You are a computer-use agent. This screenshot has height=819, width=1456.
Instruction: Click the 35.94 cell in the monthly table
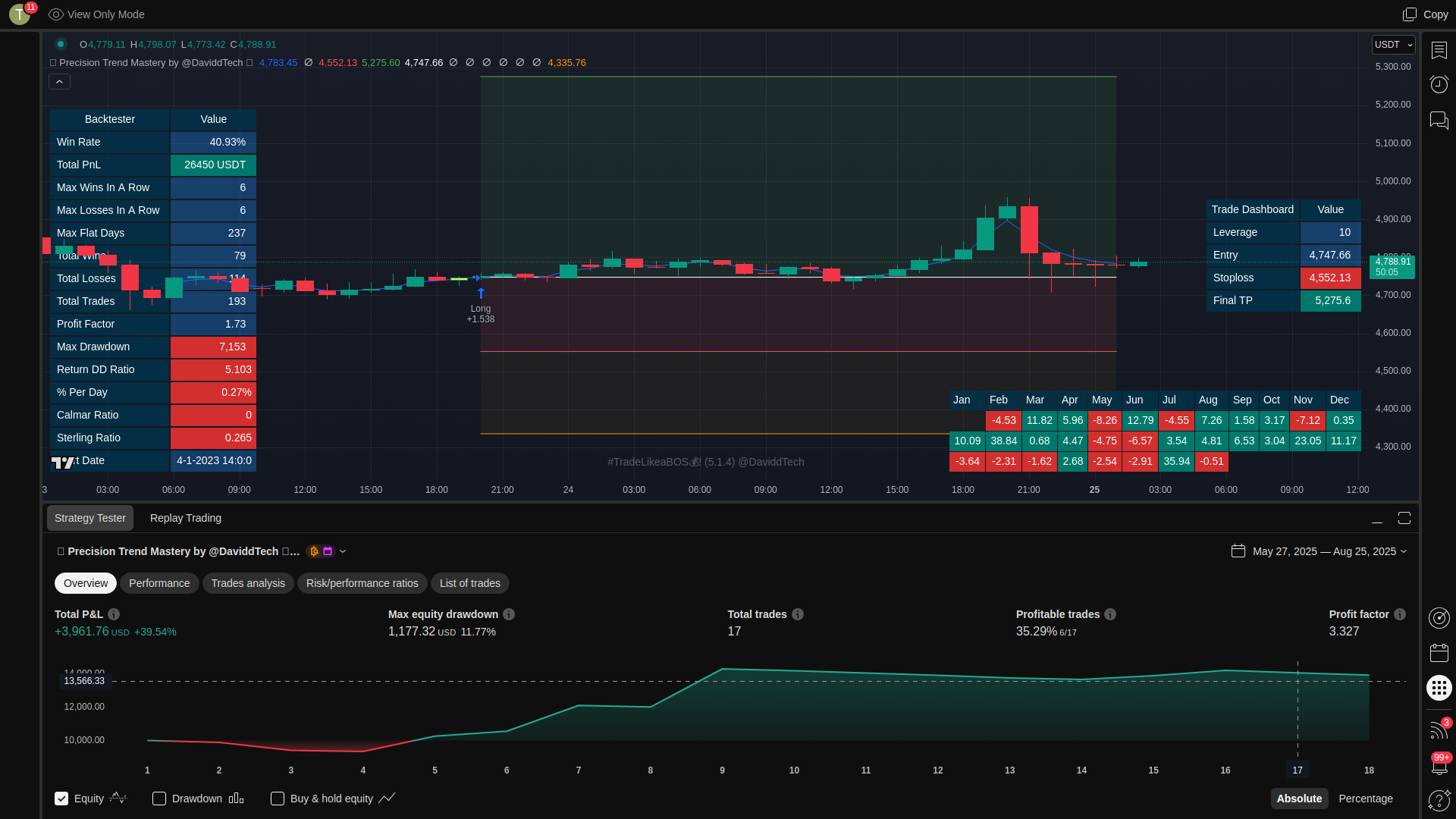1176,461
